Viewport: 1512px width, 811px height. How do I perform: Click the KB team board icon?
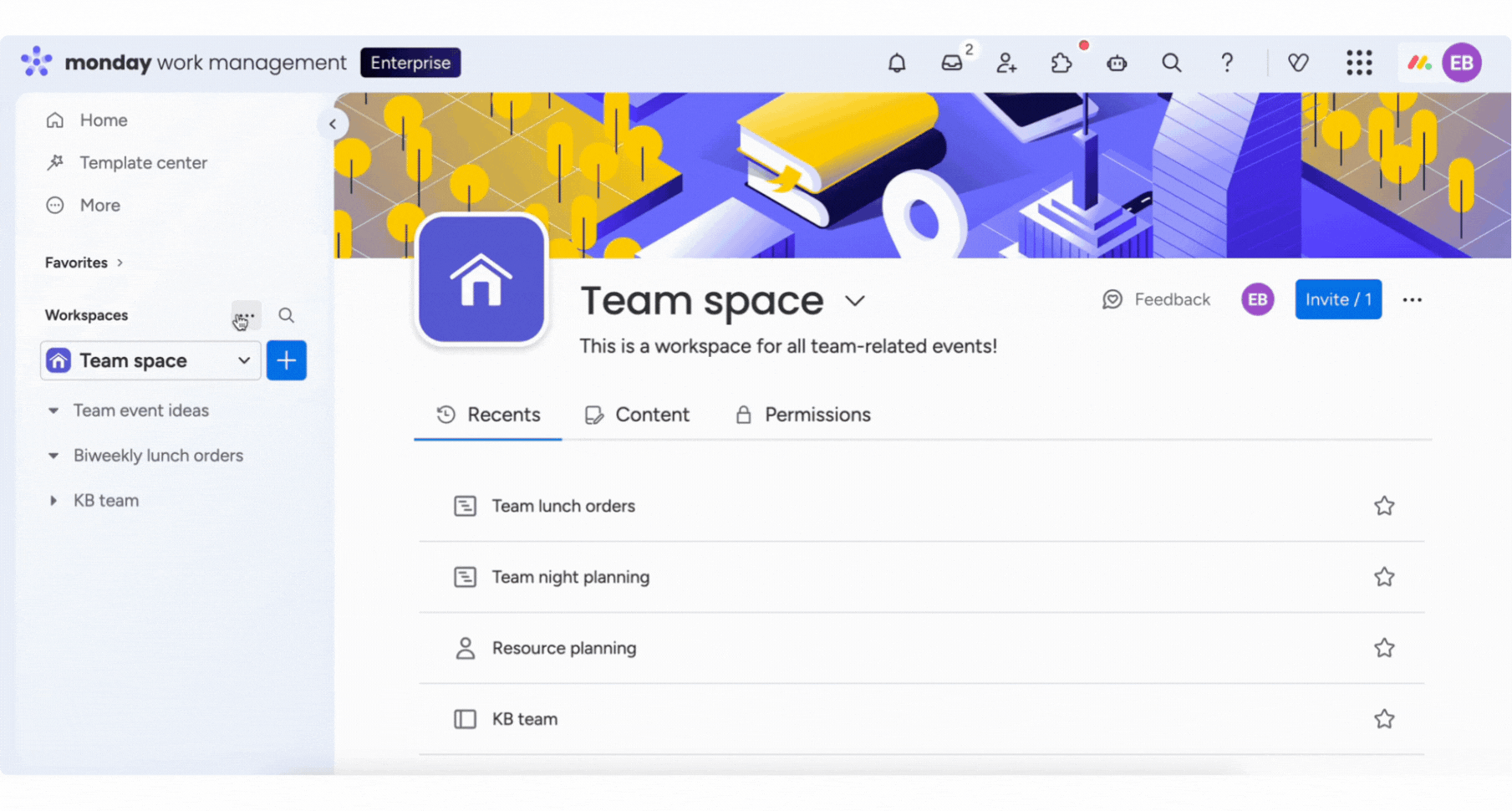point(466,719)
